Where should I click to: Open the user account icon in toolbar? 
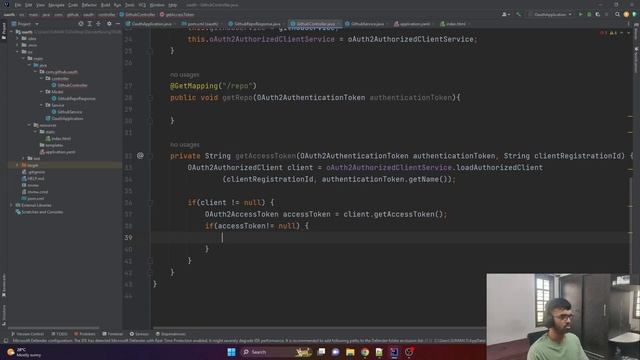coord(505,14)
